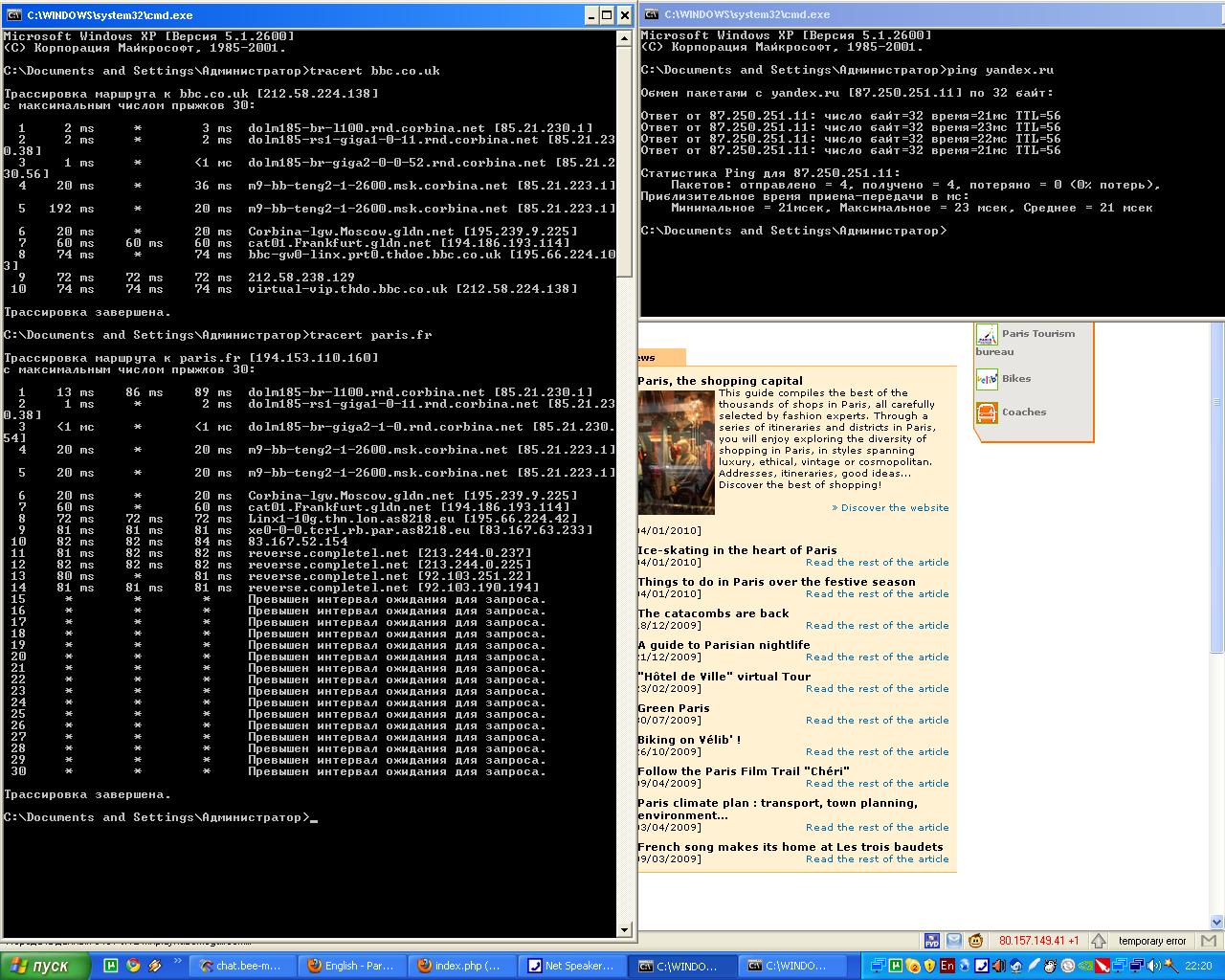The image size is (1225, 980).
Task: Switch to Net Speaker taskbar button
Action: (572, 966)
